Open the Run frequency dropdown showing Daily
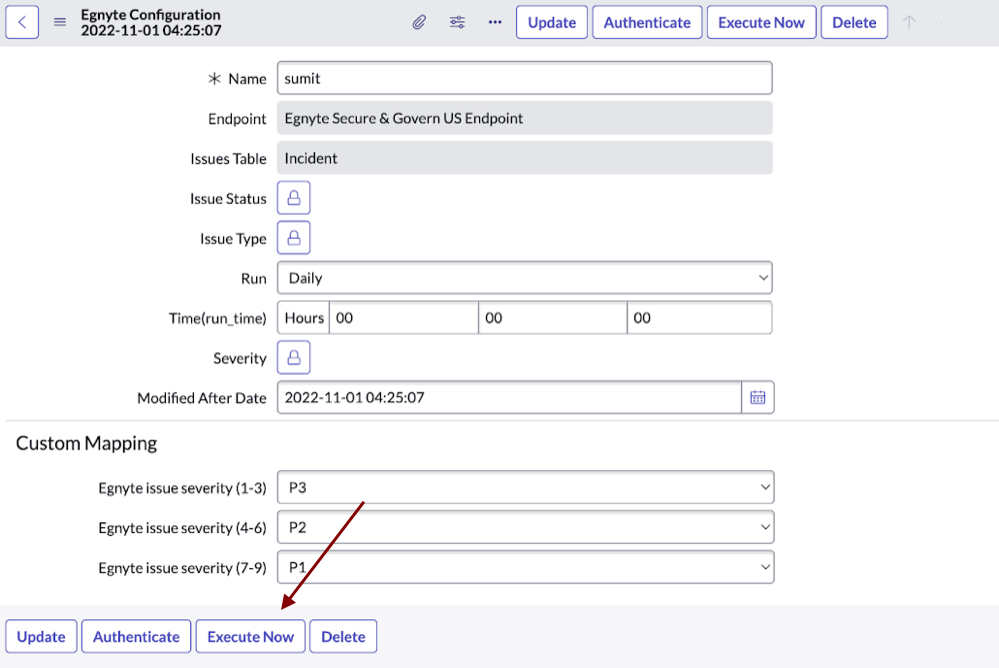Screen dimensions: 999x668 click(525, 277)
